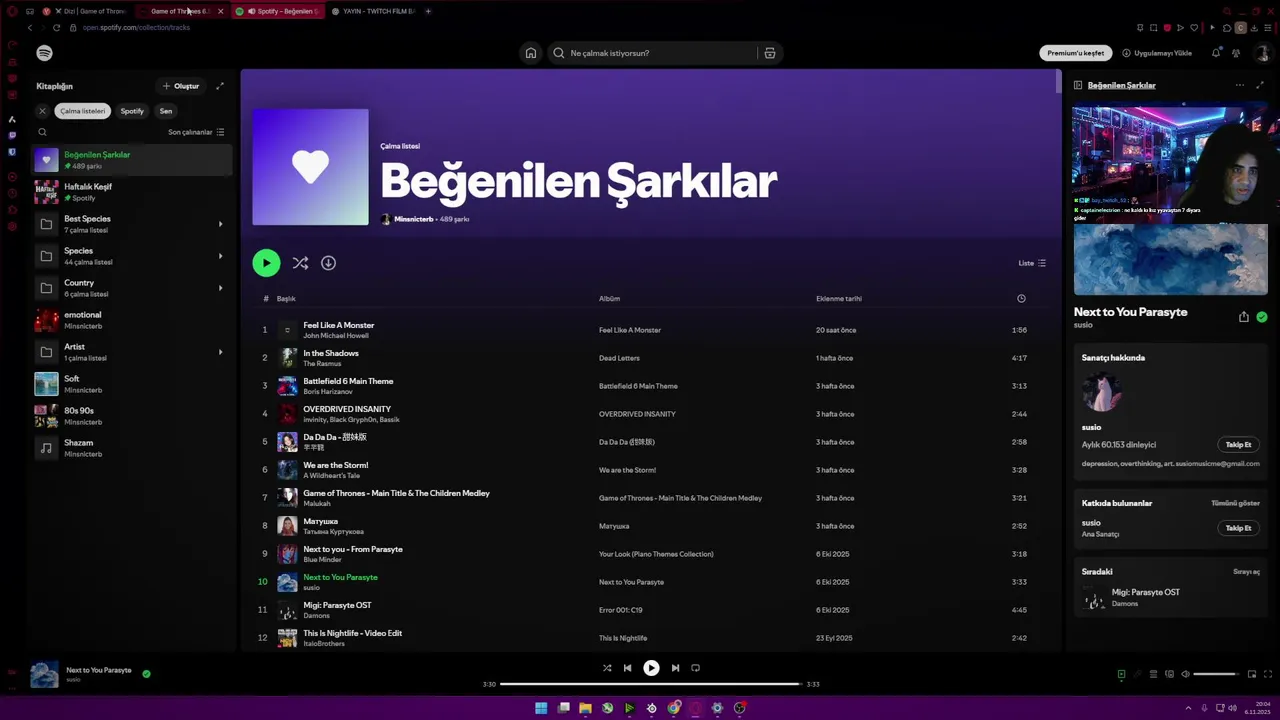This screenshot has width=1280, height=720.
Task: Open more options in Now Playing panel
Action: coord(1240,85)
